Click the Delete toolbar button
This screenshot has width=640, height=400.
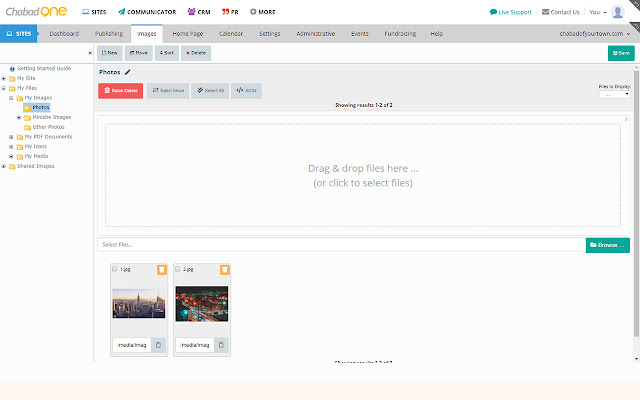click(196, 53)
